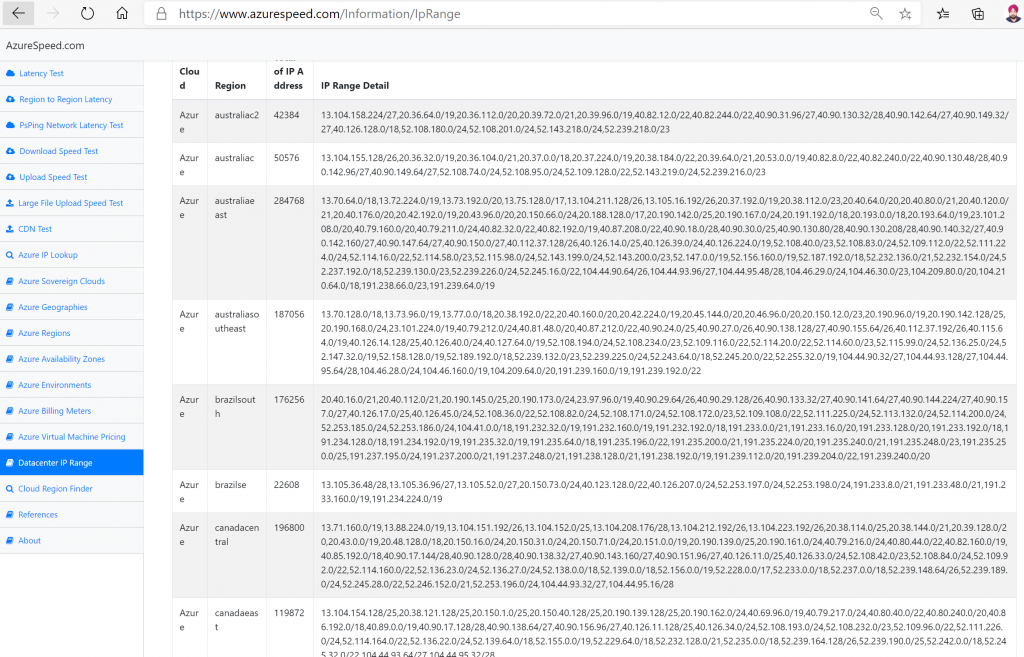Open the Azure IP Lookup page
Viewport: 1024px width, 657px height.
pyautogui.click(x=47, y=256)
